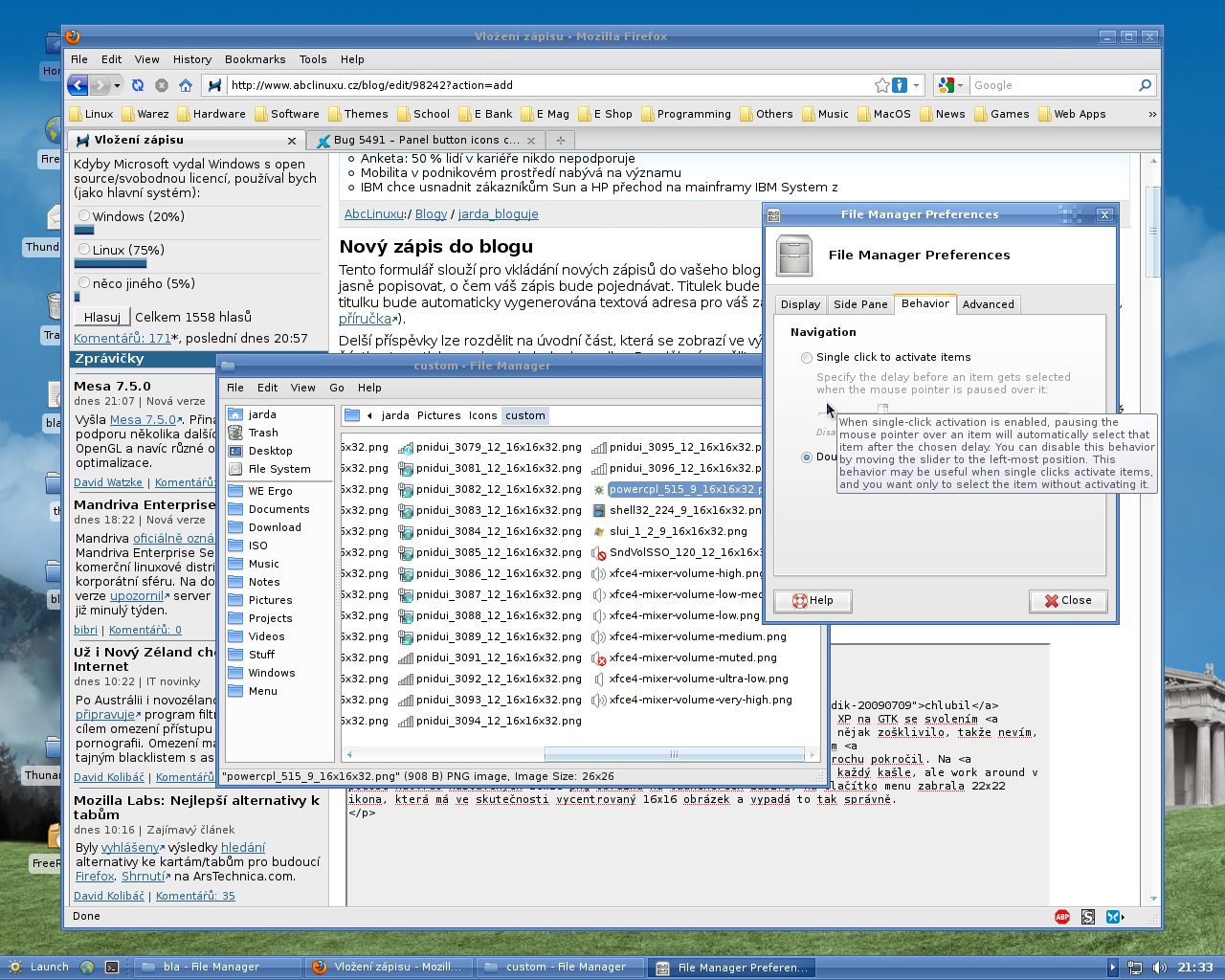Open web browser launcher on the panel

(x=87, y=968)
